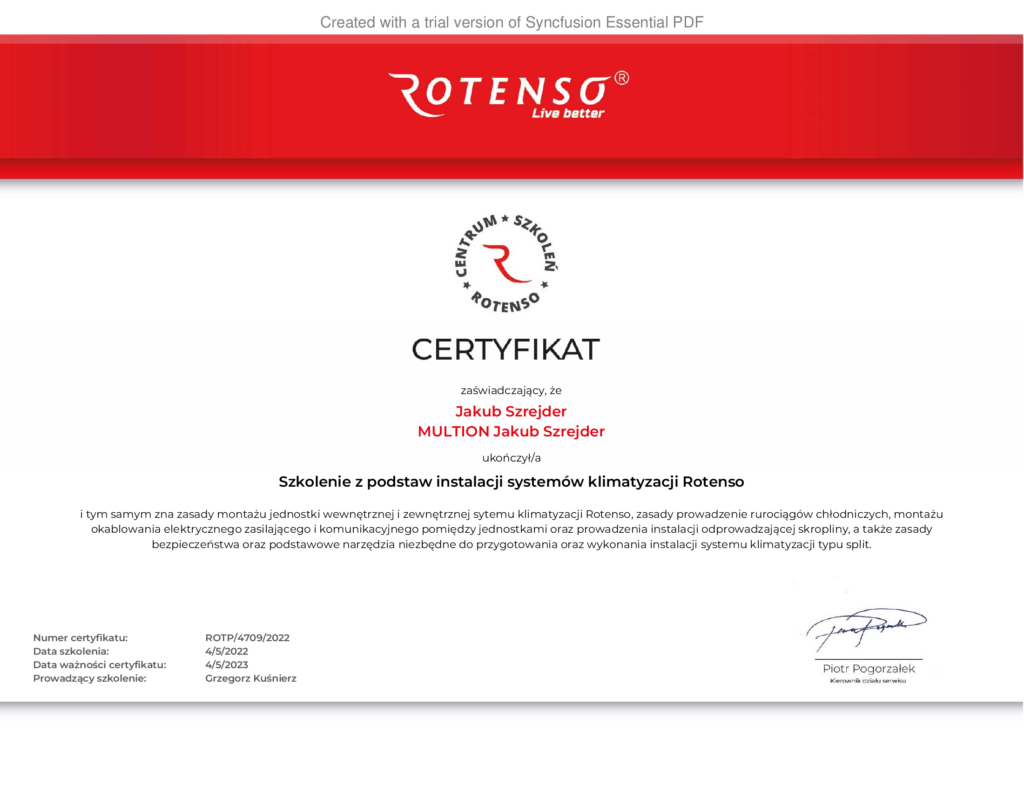1024x791 pixels.
Task: Click the bold training title about klimatyzacji Rotenso
Action: [511, 482]
